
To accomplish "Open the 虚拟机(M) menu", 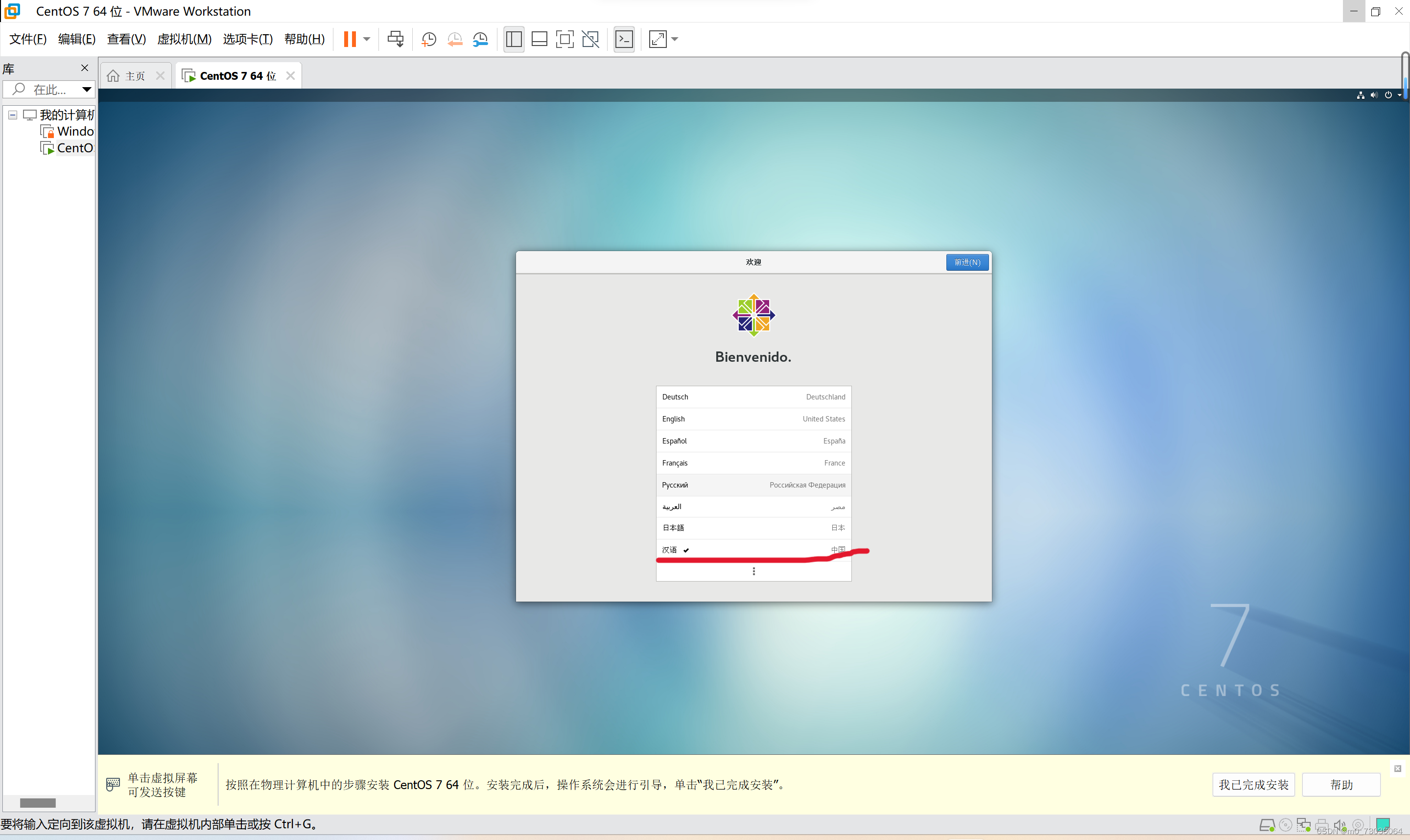I will (x=184, y=39).
